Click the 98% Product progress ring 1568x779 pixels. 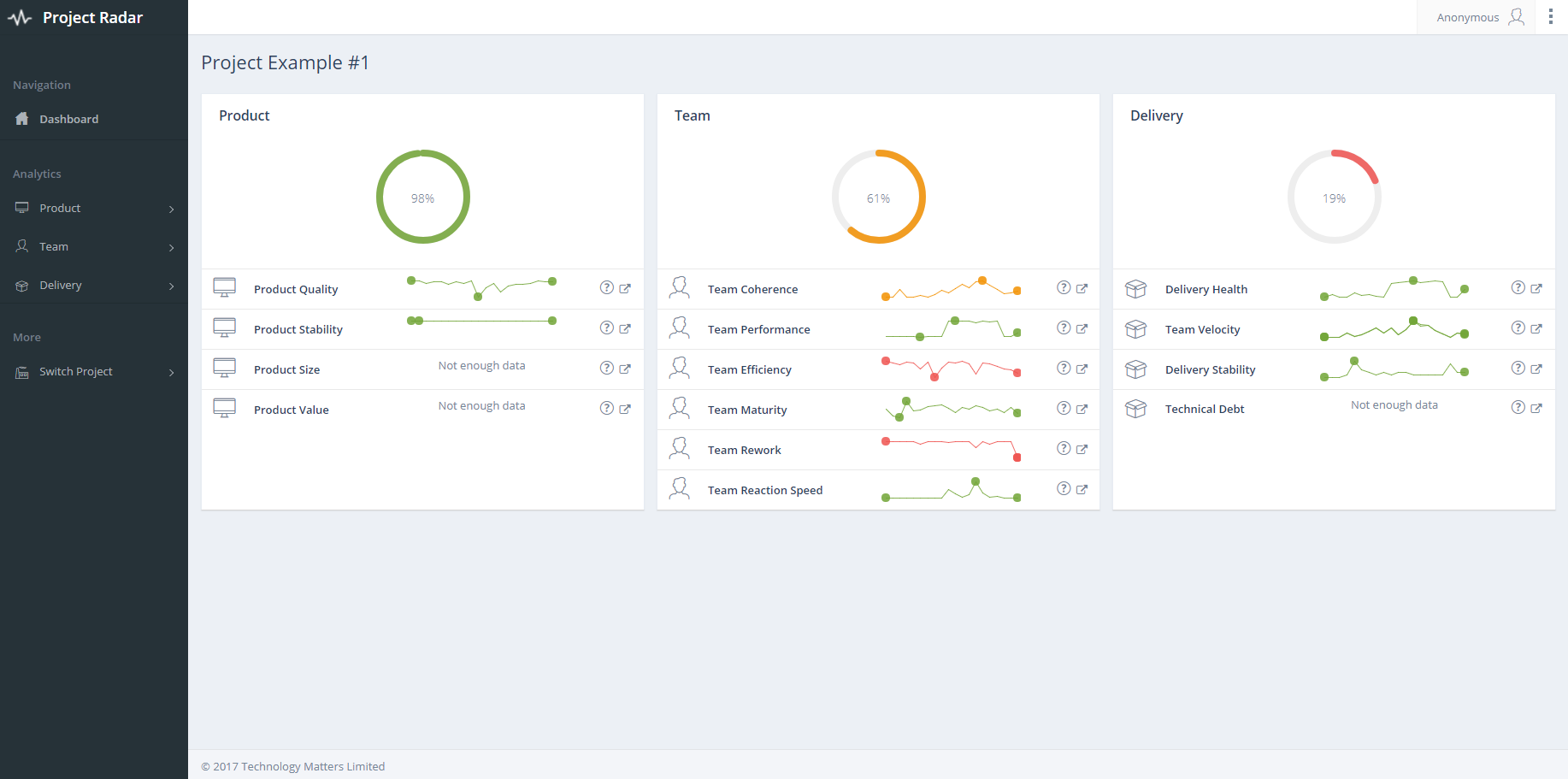tap(423, 197)
